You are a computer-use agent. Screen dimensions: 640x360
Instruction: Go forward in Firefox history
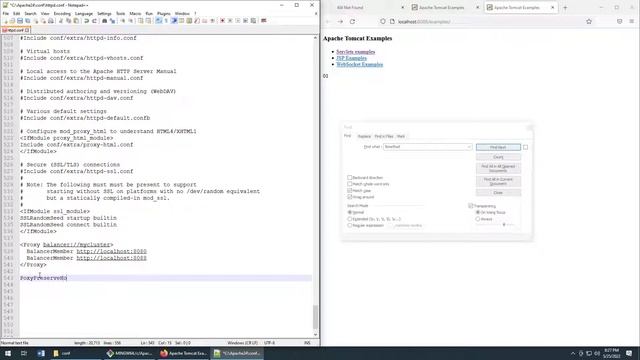(340, 22)
